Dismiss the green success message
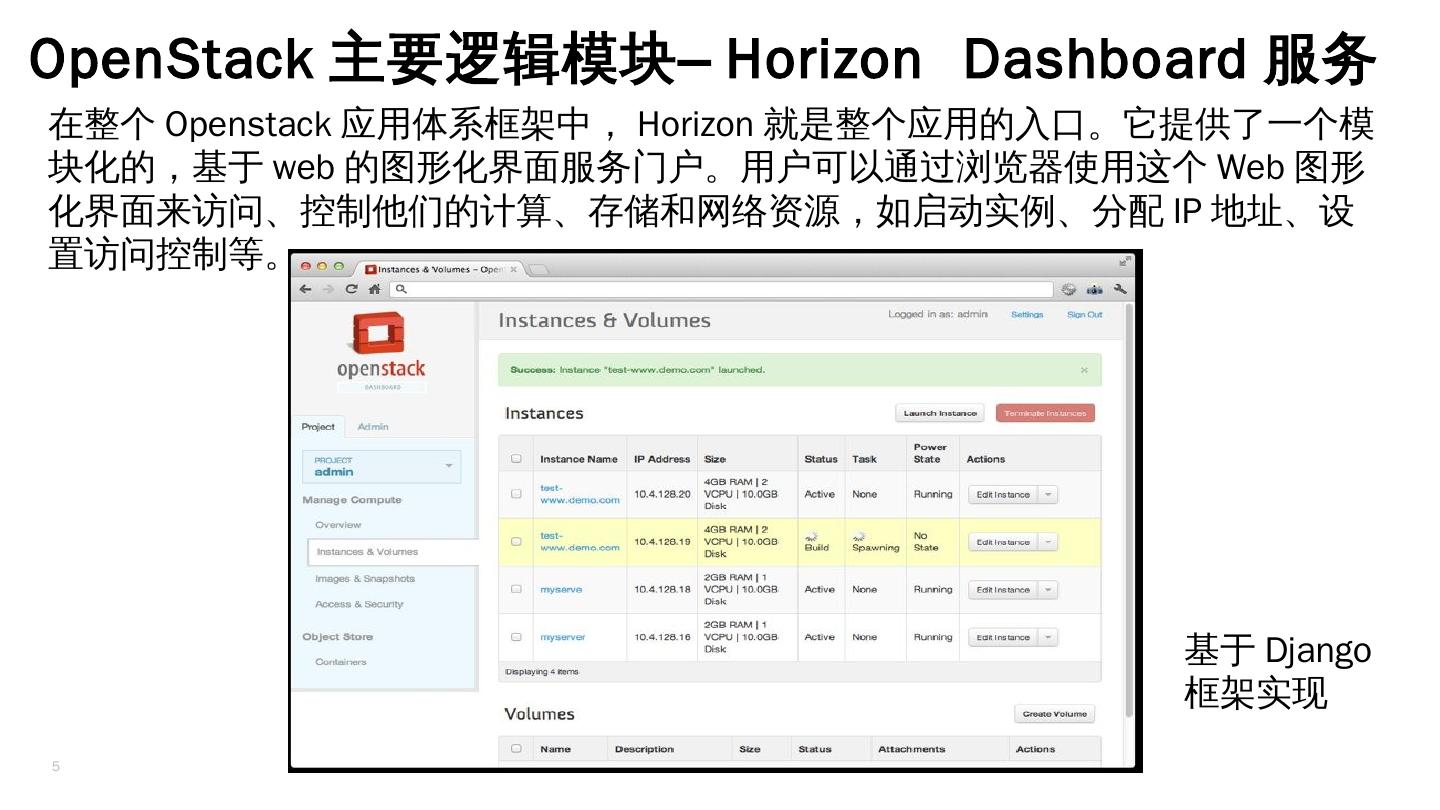 (1084, 370)
